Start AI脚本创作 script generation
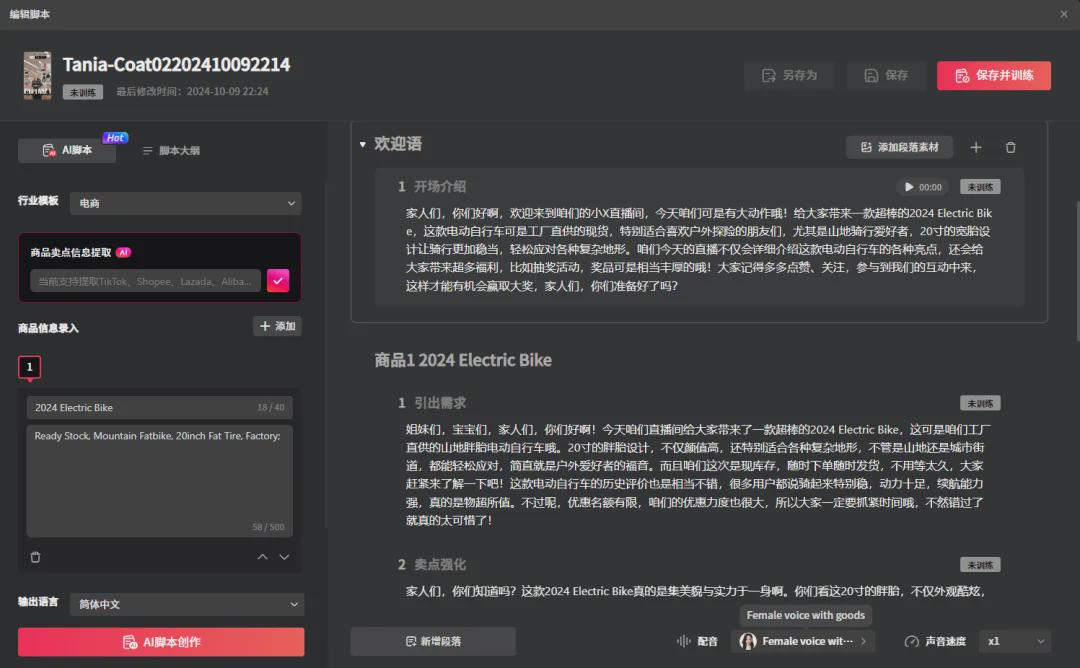 coord(159,641)
